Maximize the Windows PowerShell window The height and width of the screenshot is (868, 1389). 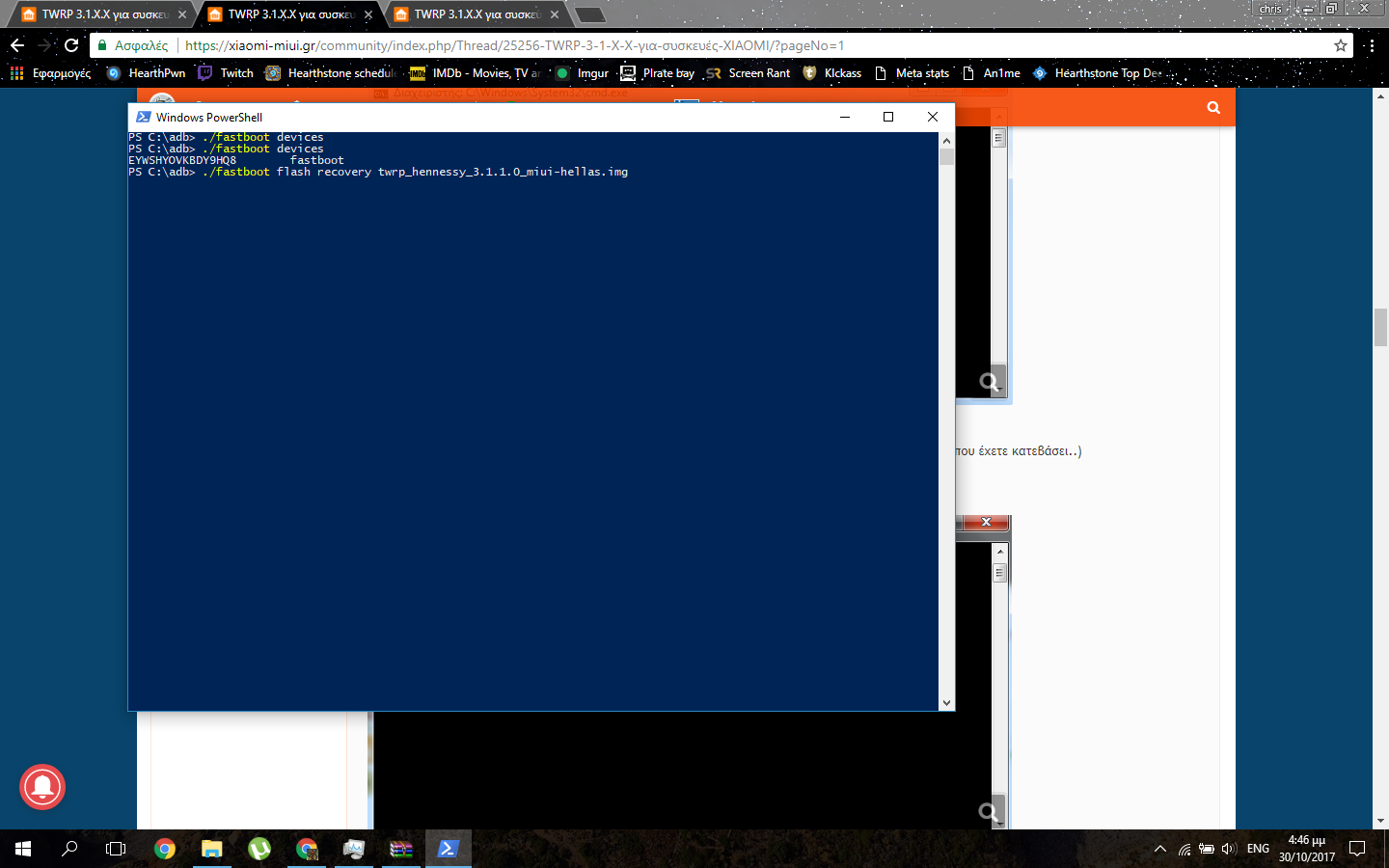(888, 117)
